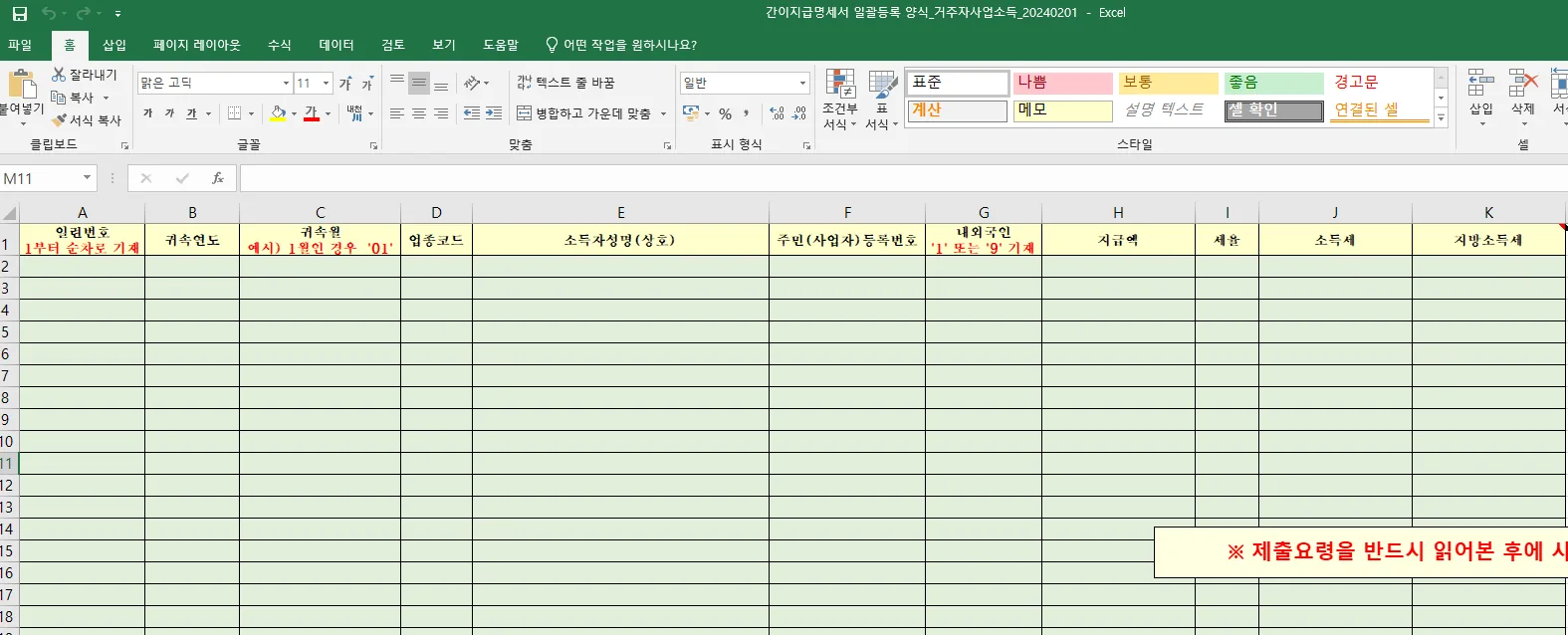Expand merge and center dropdown arrow

(664, 113)
